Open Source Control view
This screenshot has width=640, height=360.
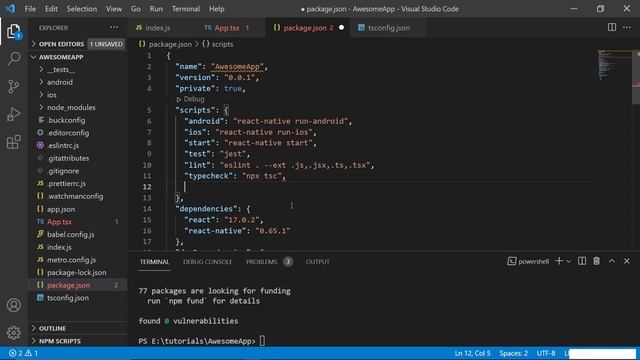(13, 86)
